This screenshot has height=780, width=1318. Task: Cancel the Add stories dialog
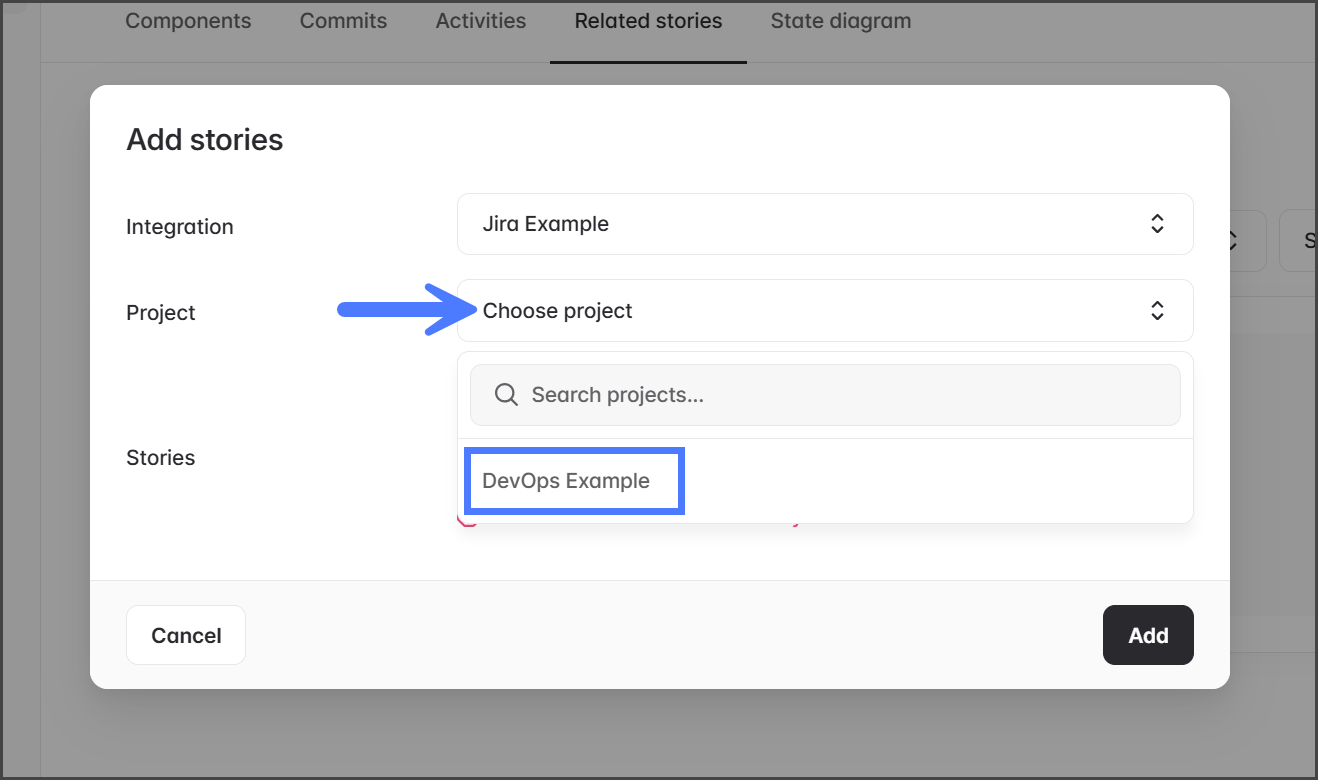pos(186,635)
